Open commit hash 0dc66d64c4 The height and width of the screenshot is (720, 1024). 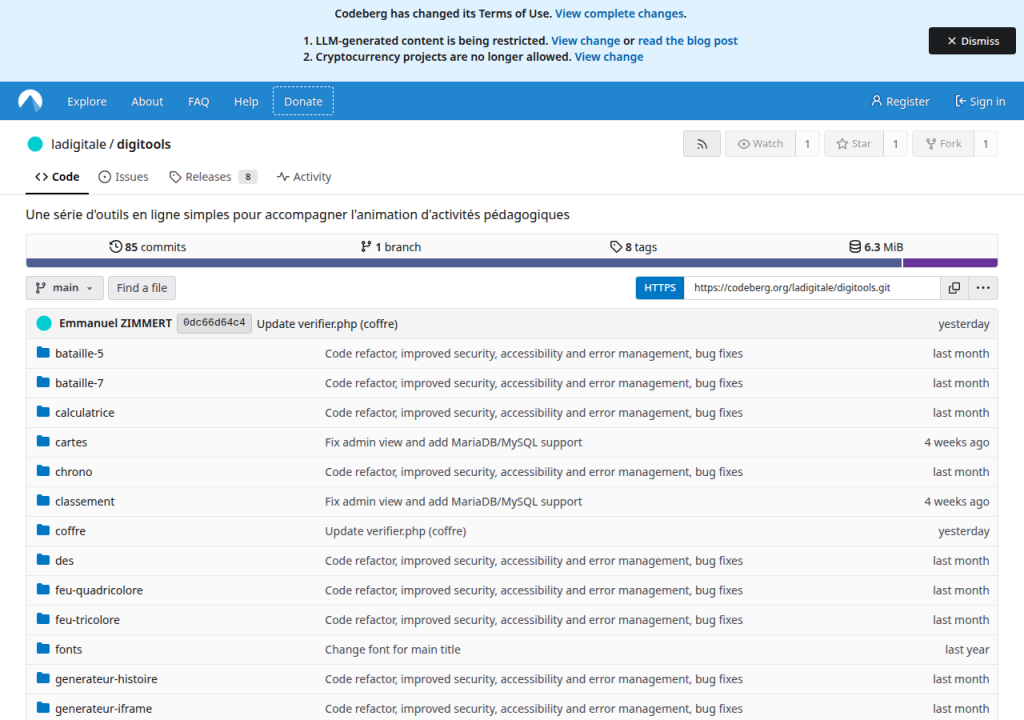point(214,323)
